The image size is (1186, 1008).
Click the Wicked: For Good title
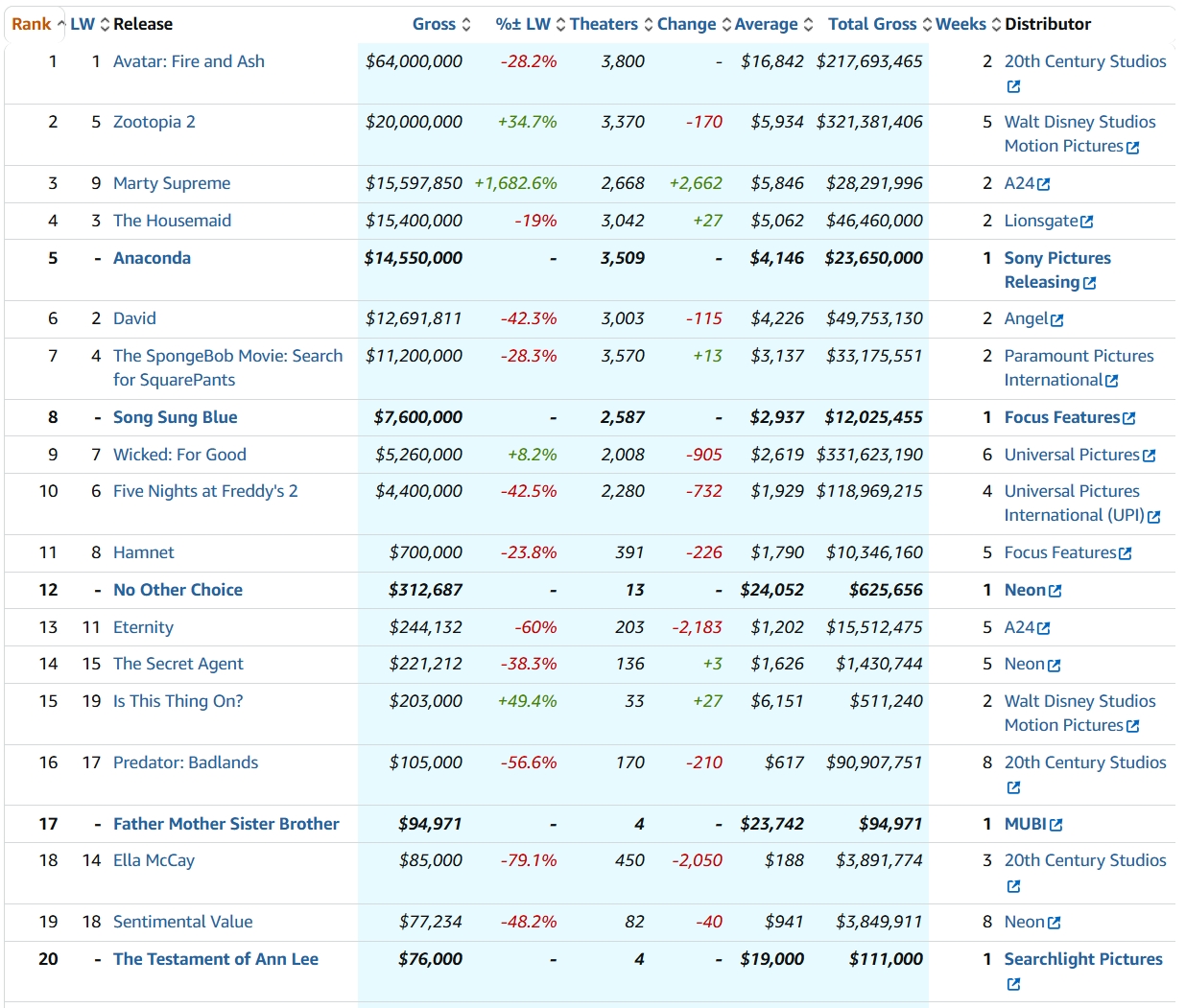tap(179, 455)
